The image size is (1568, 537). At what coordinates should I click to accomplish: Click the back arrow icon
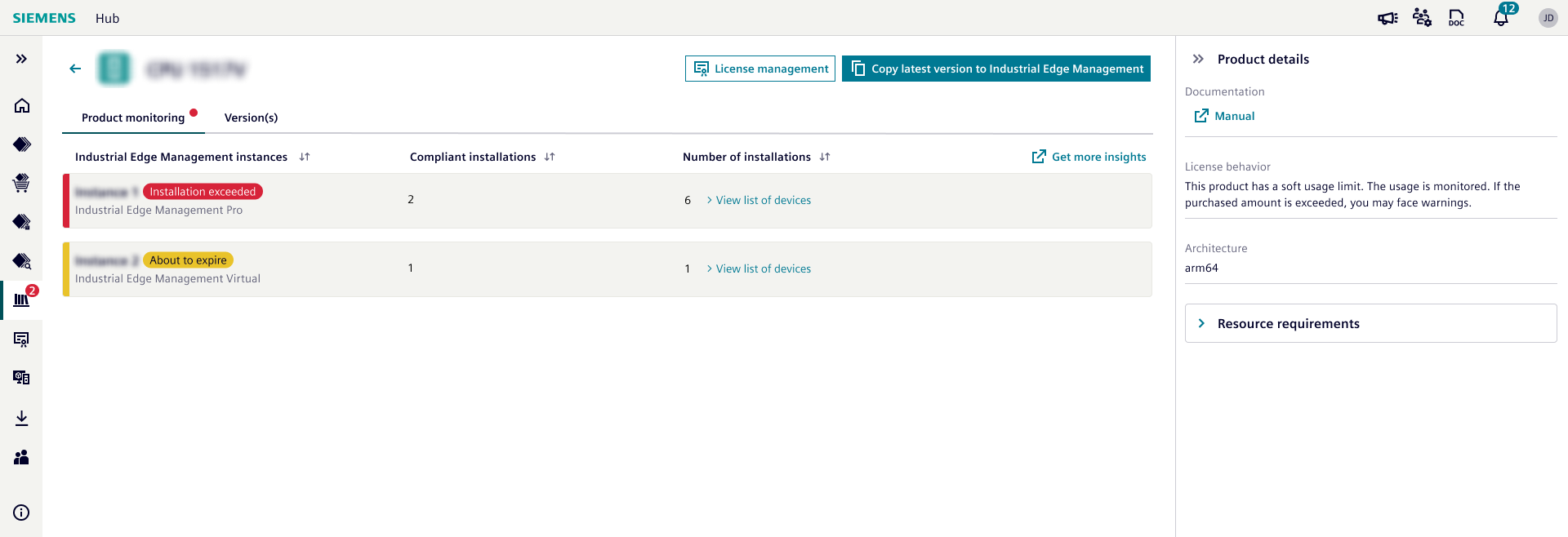75,69
